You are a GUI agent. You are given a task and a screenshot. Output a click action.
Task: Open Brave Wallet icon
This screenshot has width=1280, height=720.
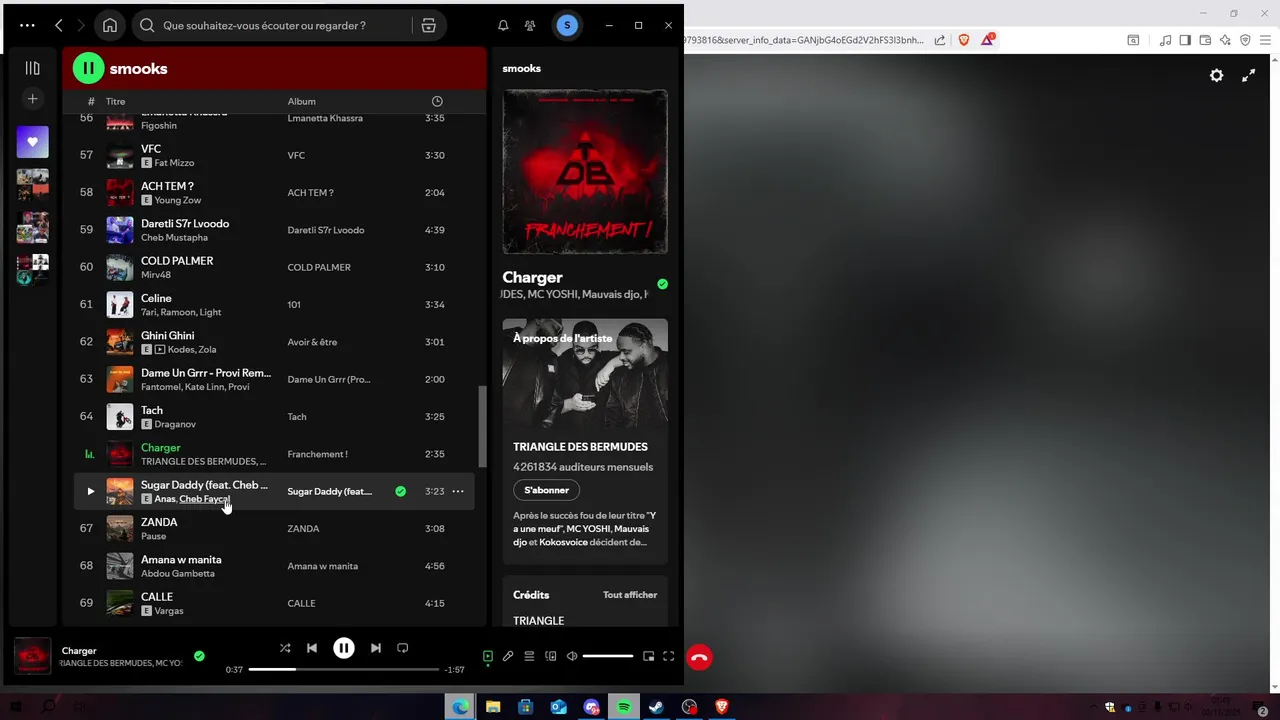1205,40
